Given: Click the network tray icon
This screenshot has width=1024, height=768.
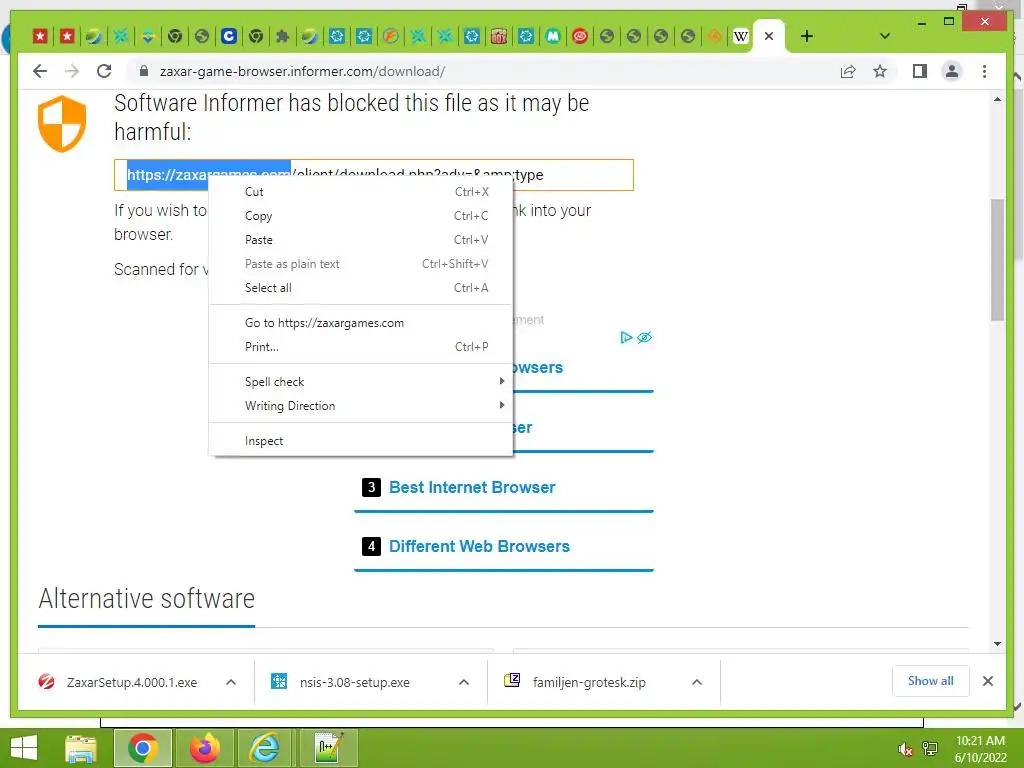Looking at the screenshot, I should click(x=929, y=749).
